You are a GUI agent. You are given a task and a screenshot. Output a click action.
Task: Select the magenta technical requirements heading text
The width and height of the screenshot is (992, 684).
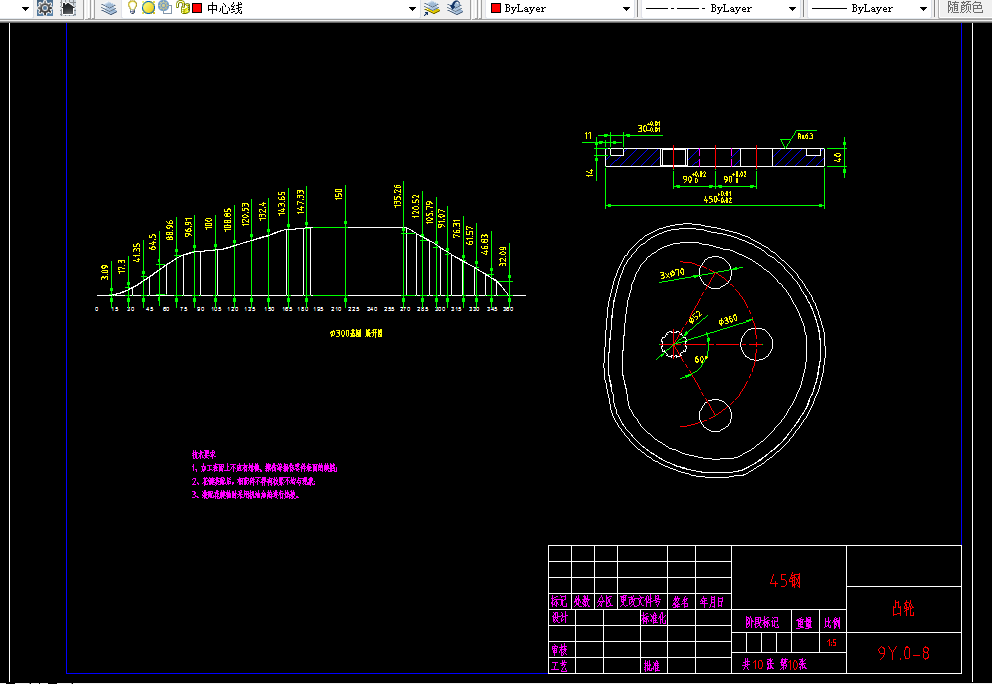tap(204, 454)
